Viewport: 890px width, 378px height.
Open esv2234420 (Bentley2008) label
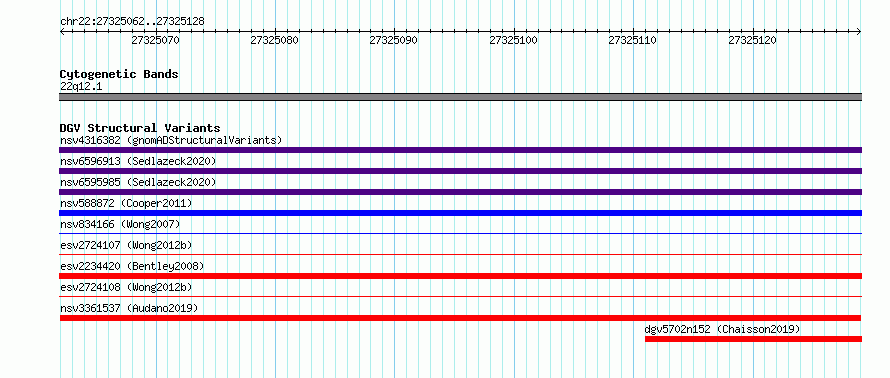coord(132,266)
